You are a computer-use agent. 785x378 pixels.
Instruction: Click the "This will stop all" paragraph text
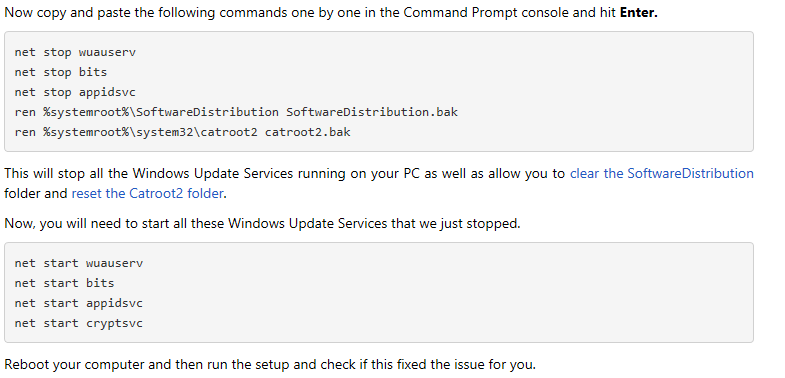point(379,183)
